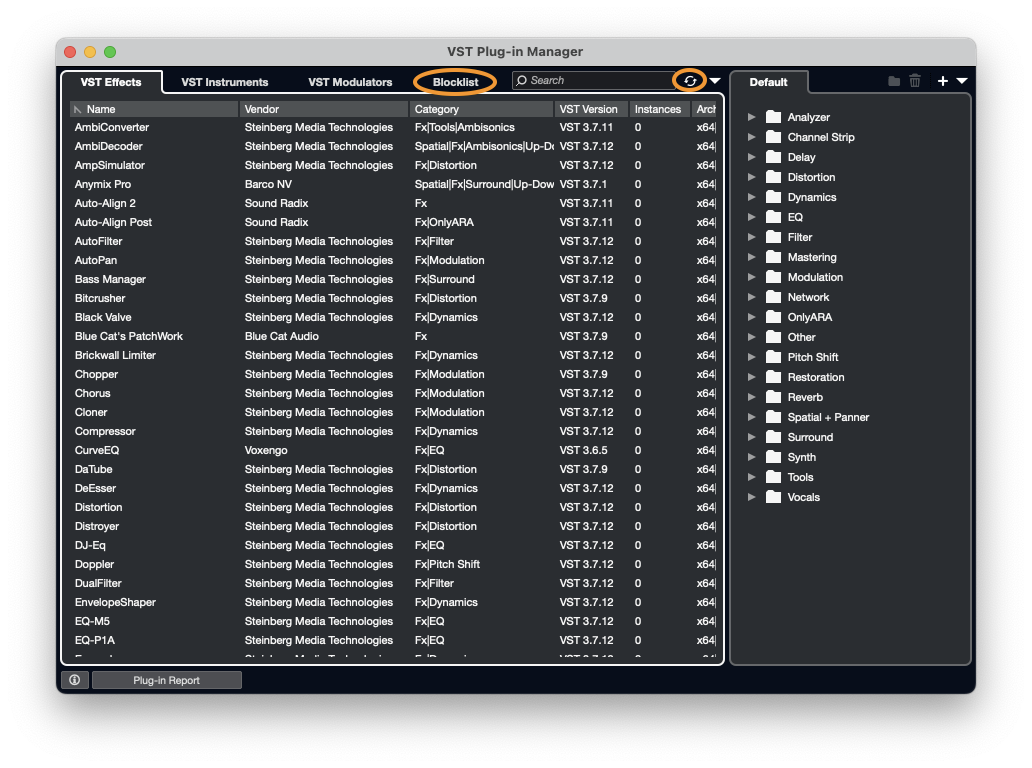Click the Fx|Pitch Shift category cell
This screenshot has width=1032, height=768.
pyautogui.click(x=448, y=564)
